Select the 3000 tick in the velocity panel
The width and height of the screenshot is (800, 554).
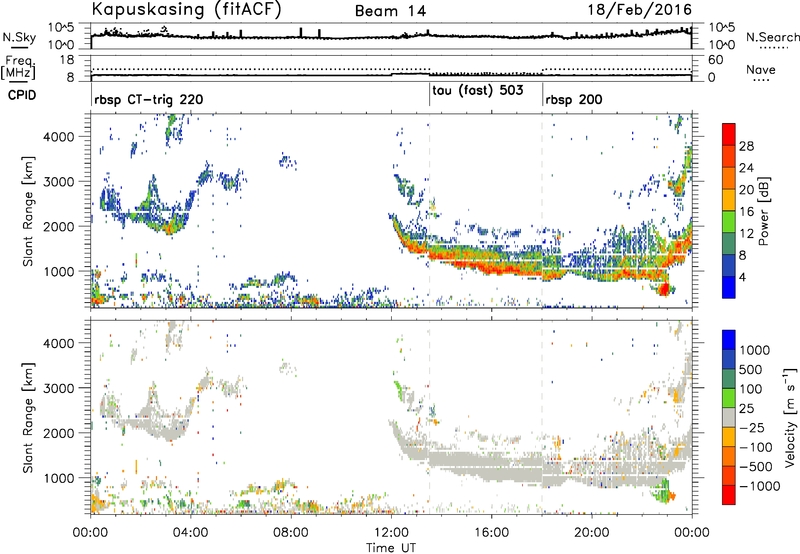(58, 388)
